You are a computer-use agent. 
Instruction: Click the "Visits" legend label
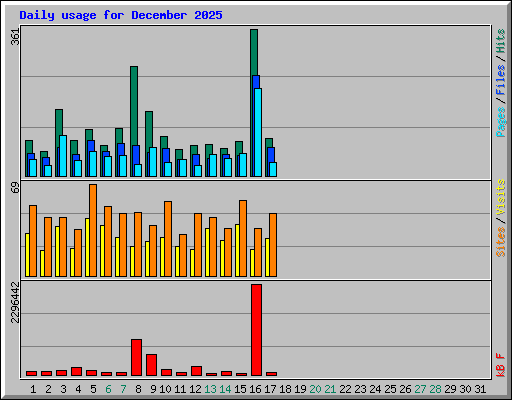501,197
